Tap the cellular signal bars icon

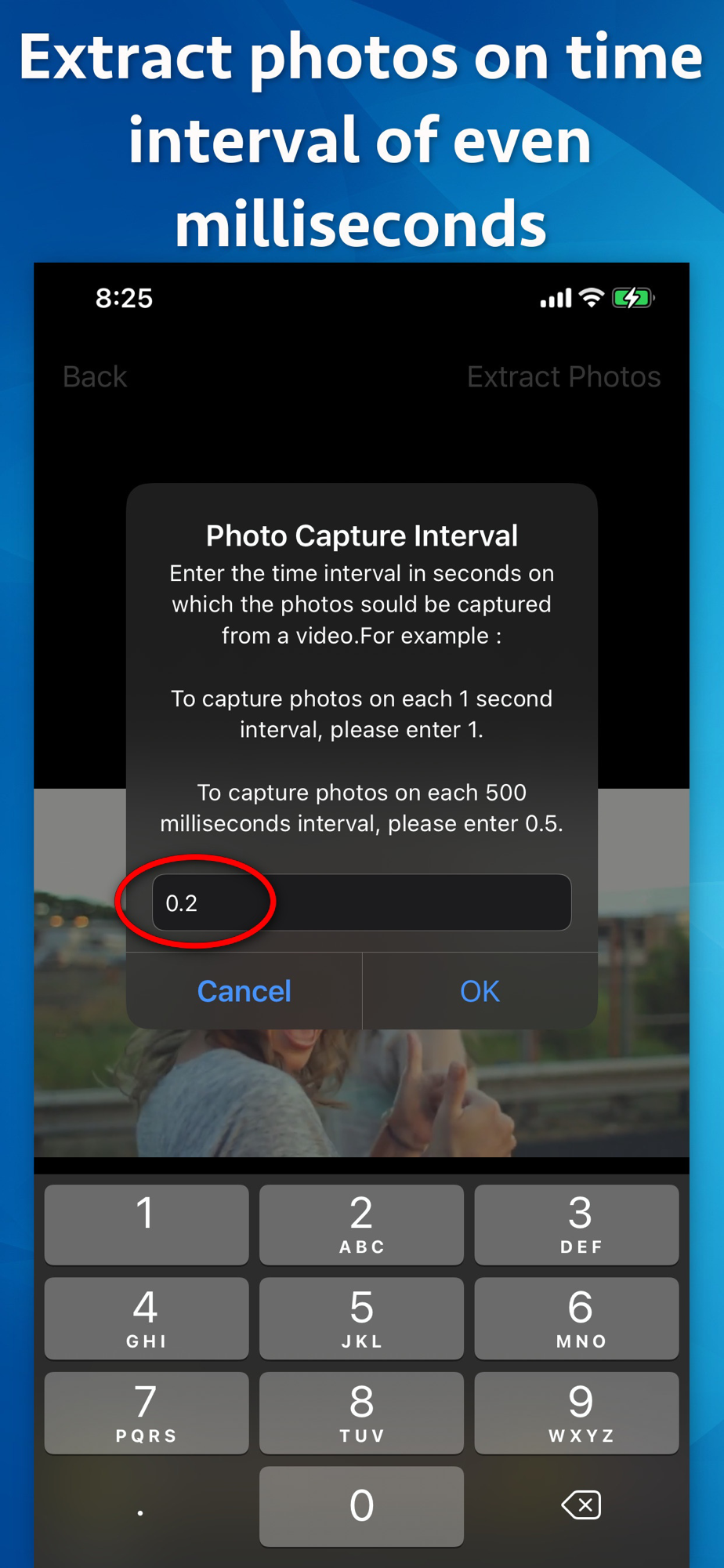pyautogui.click(x=556, y=298)
